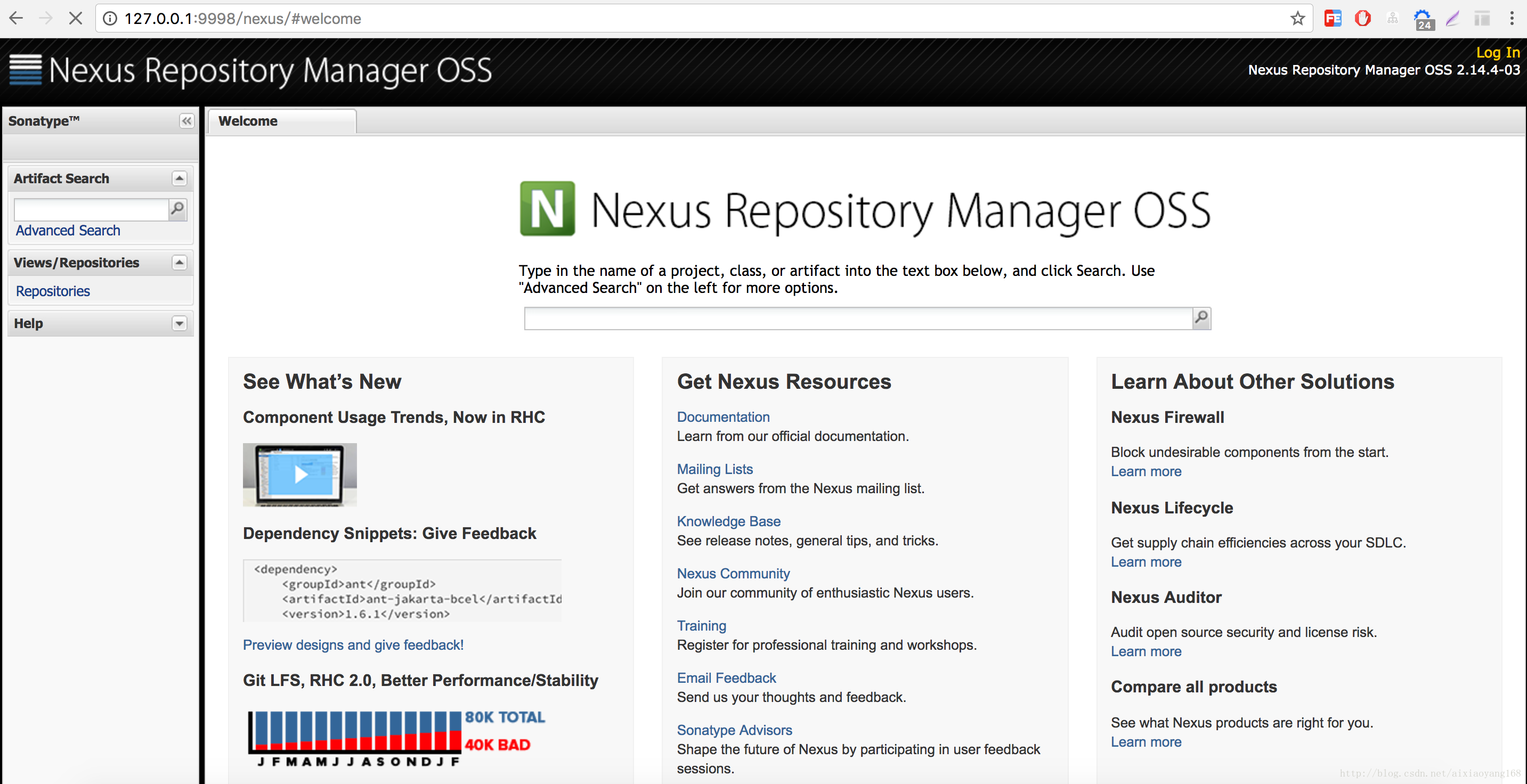
Task: Open the Chrome menu via the three-dot icon
Action: tap(1512, 18)
